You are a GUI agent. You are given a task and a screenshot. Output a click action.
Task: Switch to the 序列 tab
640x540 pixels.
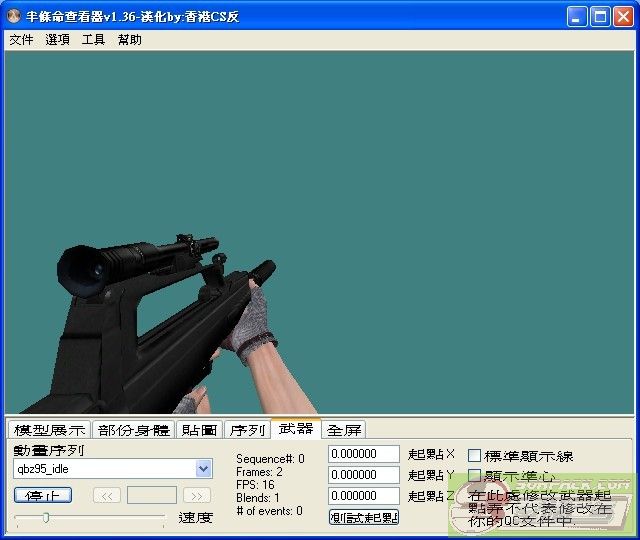247,430
